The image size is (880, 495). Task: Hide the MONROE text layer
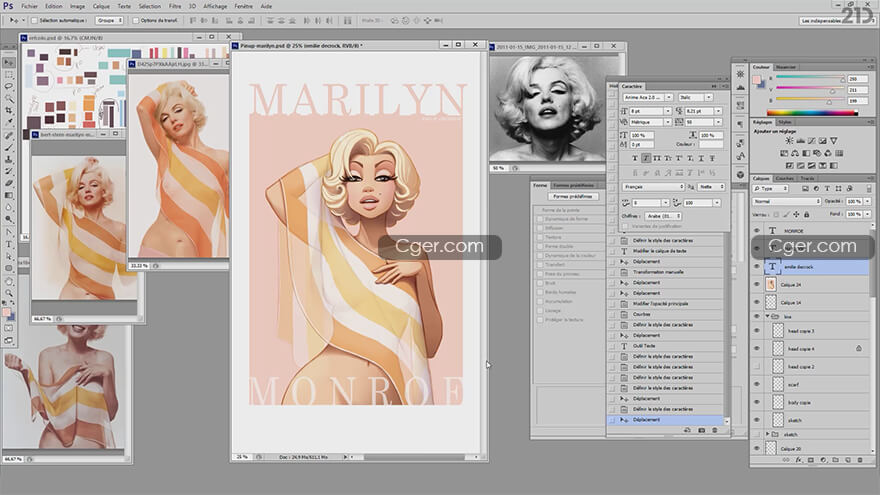[757, 231]
